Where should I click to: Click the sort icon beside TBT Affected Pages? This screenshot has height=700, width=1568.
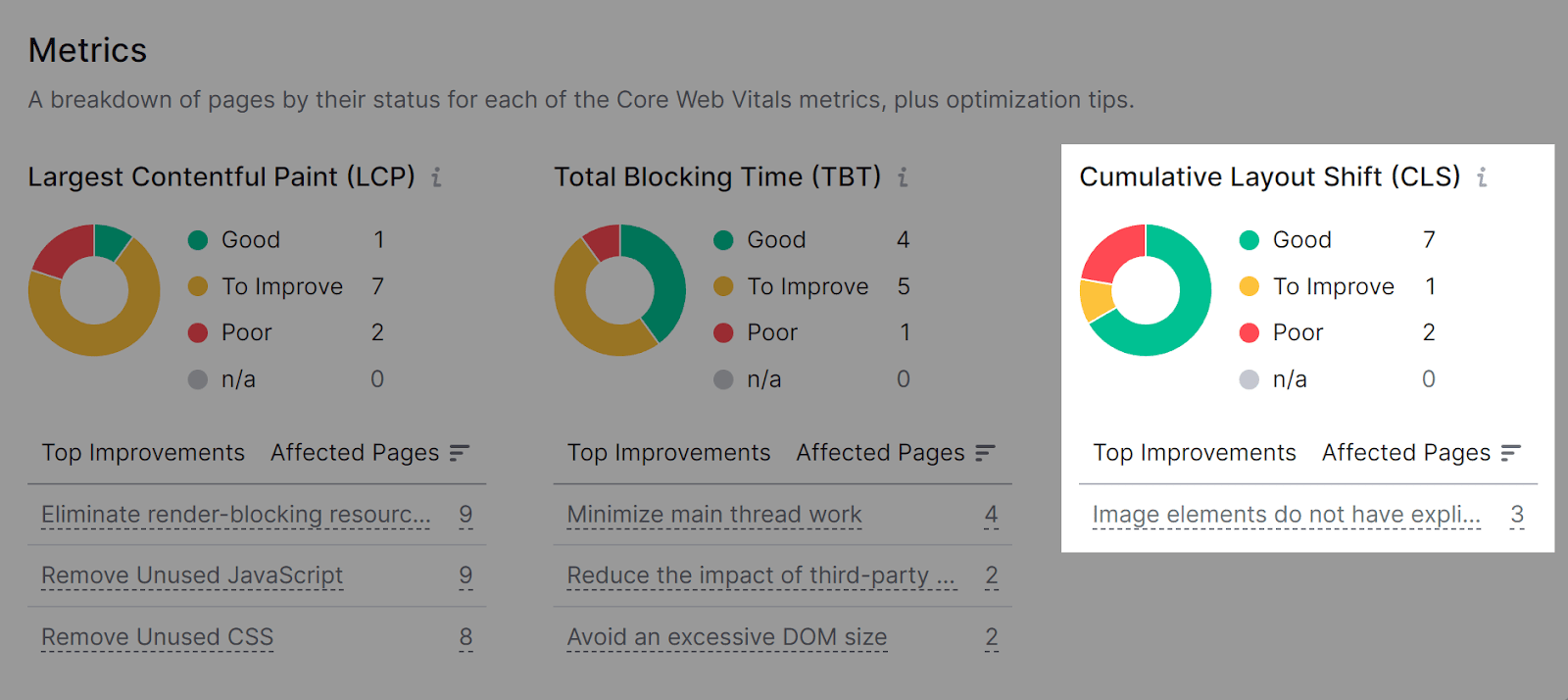click(986, 453)
